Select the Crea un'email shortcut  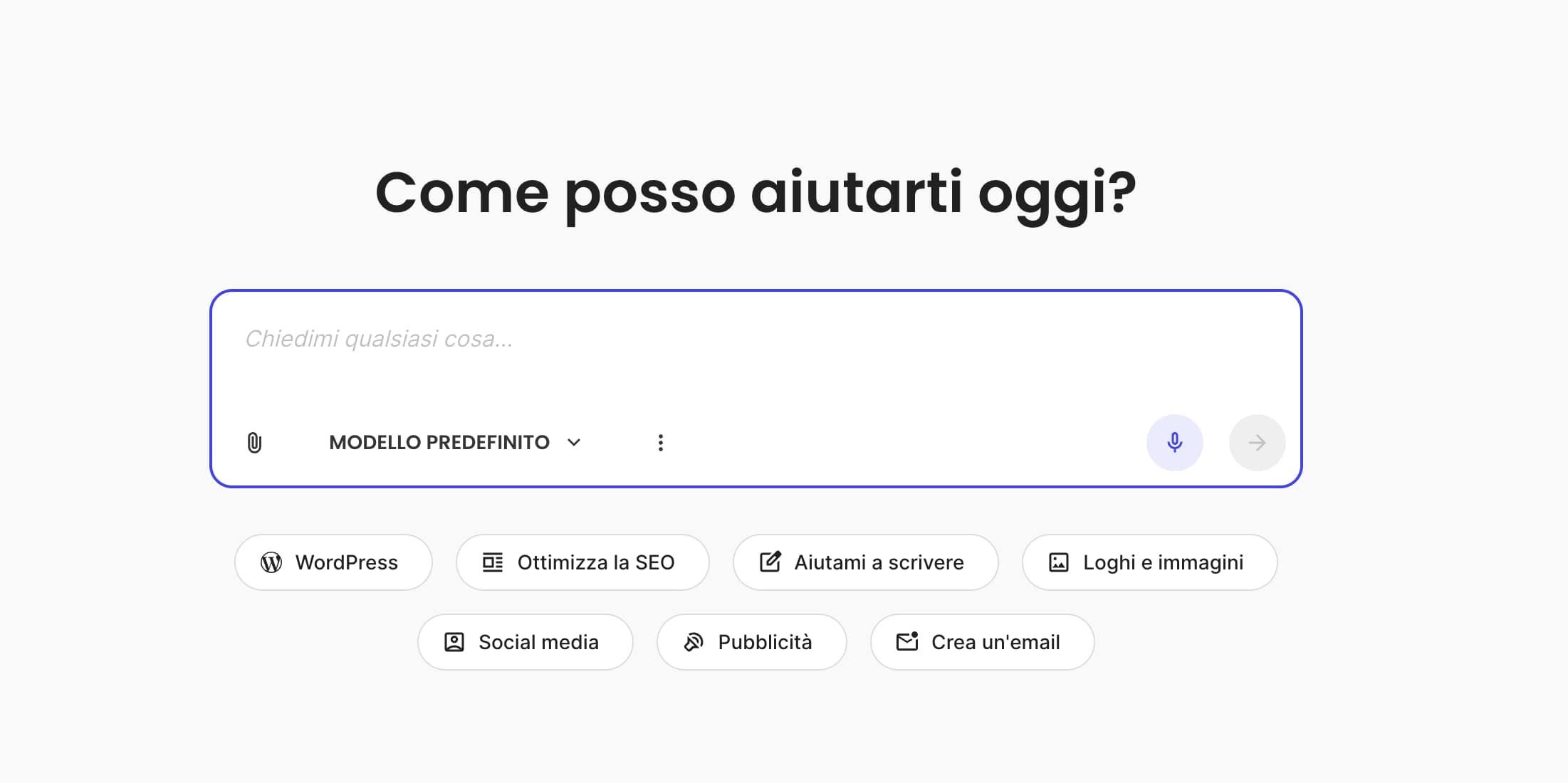click(x=982, y=641)
